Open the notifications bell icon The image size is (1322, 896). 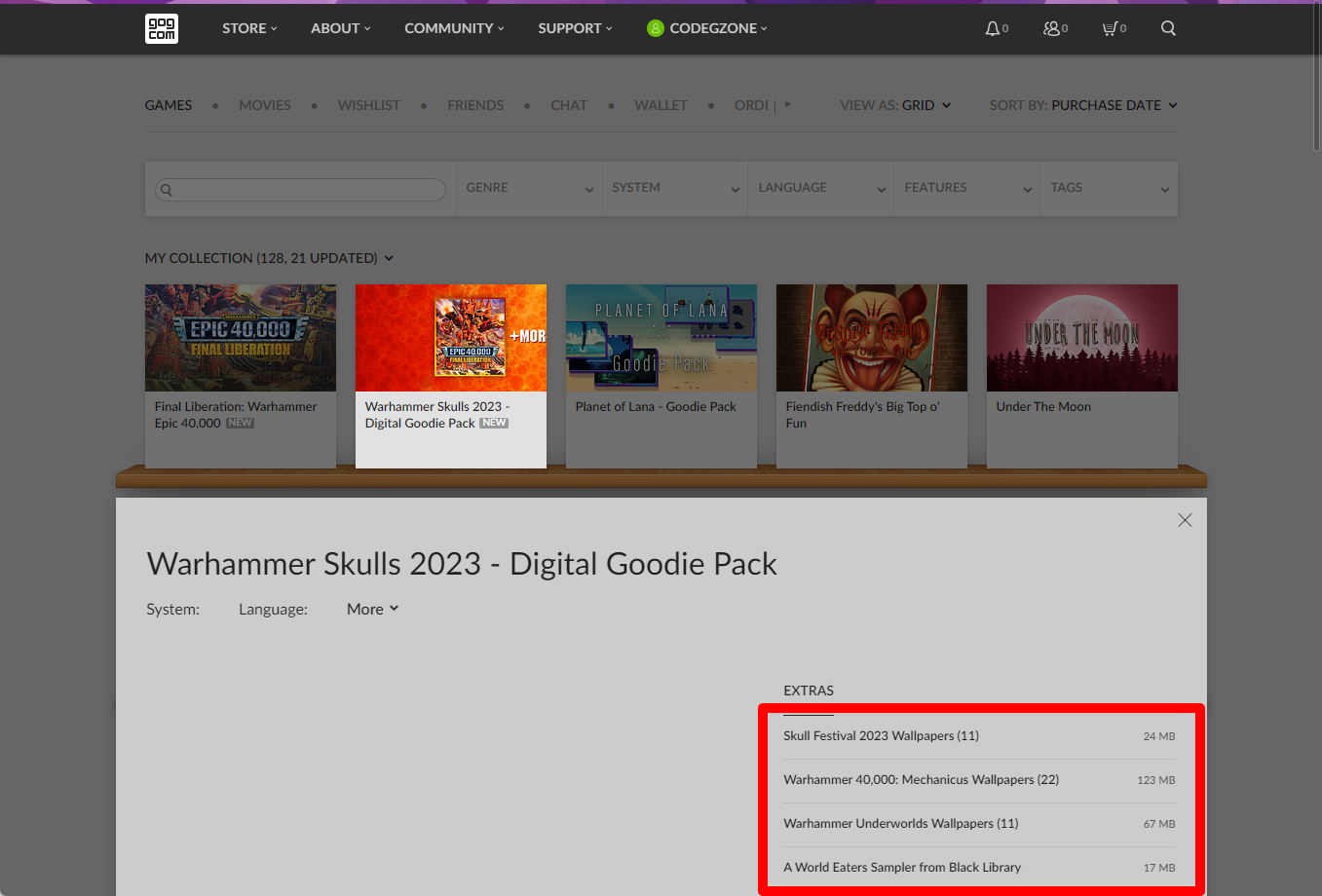coord(992,28)
